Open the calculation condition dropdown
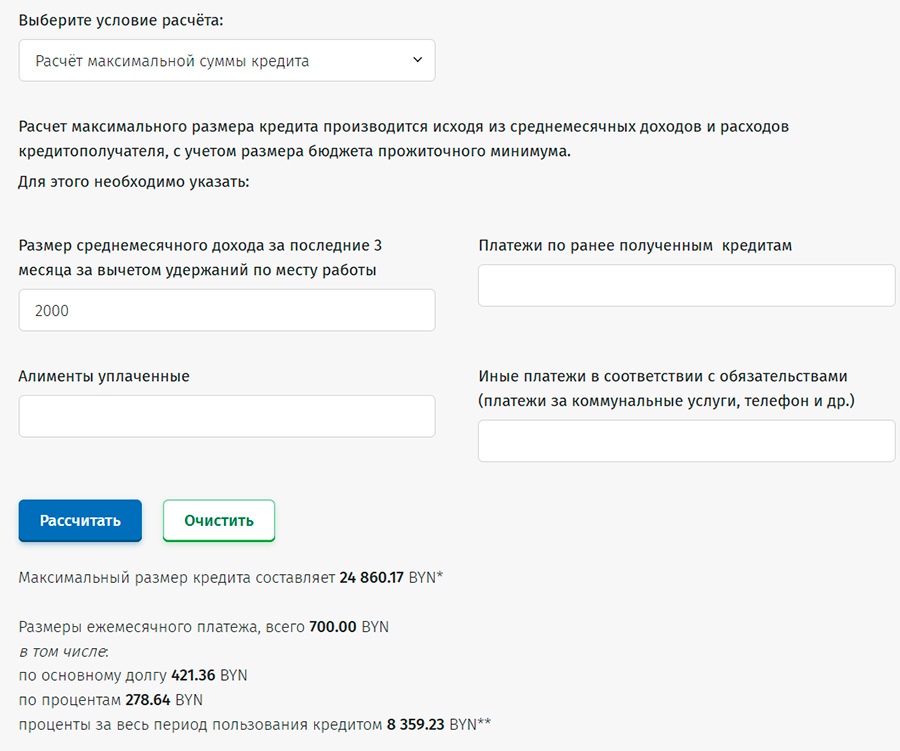Viewport: 900px width, 751px height. [226, 61]
